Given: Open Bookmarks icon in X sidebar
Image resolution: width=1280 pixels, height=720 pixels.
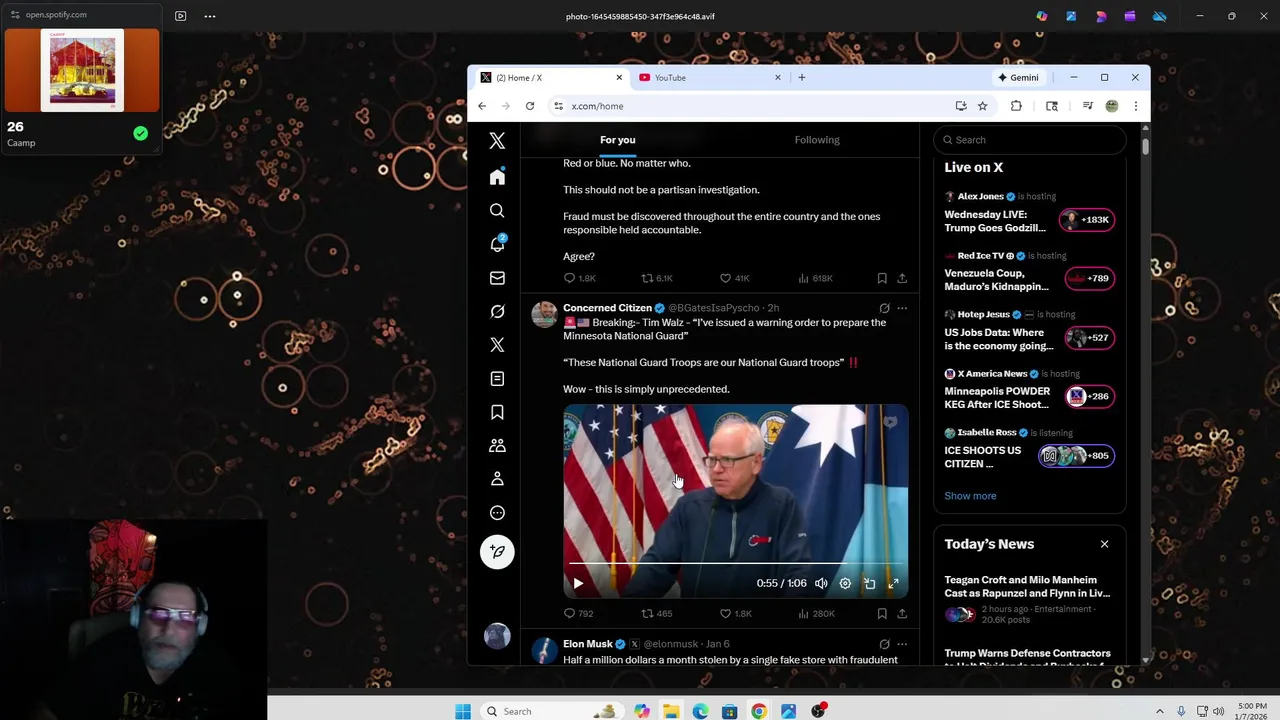Looking at the screenshot, I should coord(497,412).
